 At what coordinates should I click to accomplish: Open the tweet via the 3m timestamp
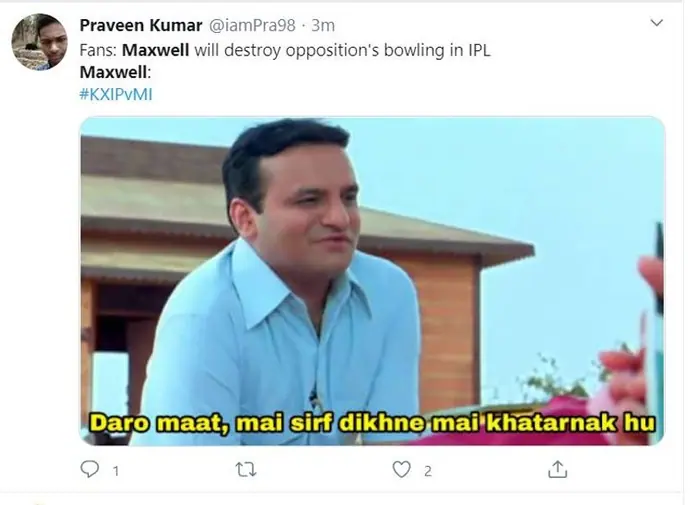323,26
